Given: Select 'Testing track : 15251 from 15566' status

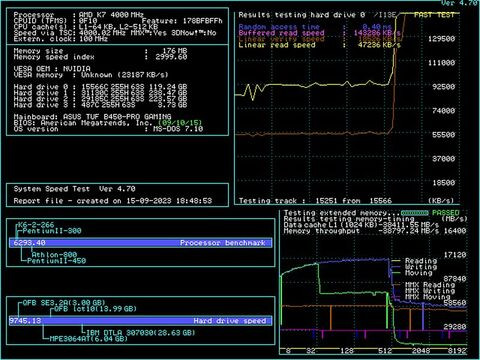Looking at the screenshot, I should point(315,201).
